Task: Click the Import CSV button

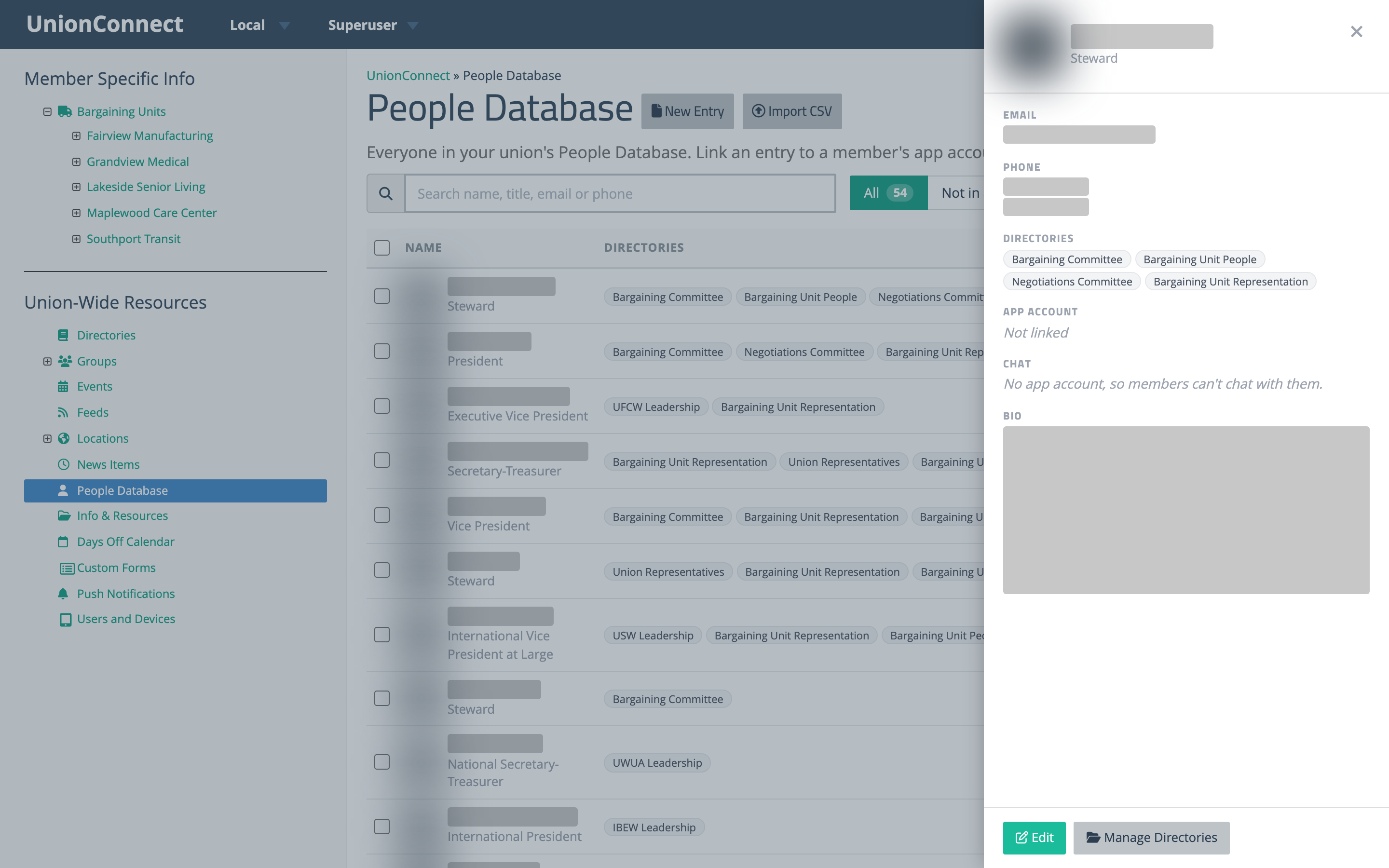Action: [x=791, y=111]
